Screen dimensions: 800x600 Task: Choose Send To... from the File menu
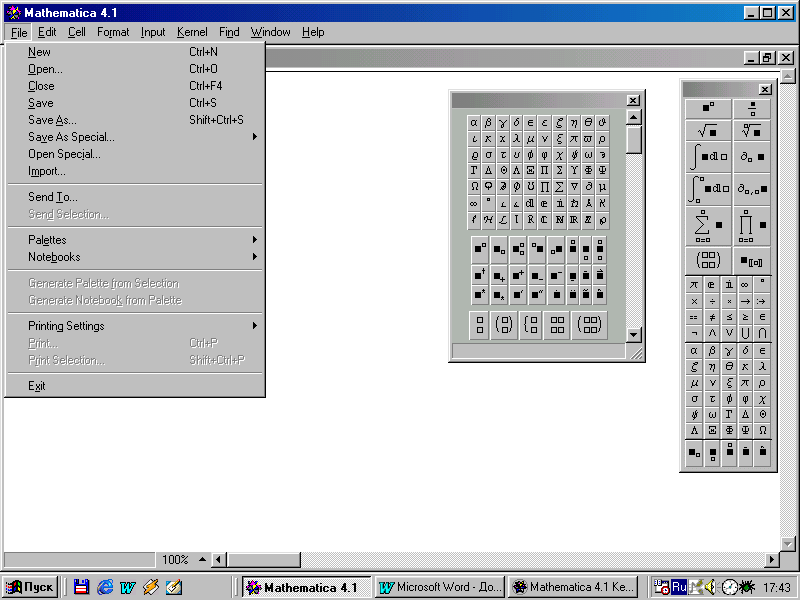tap(135, 197)
